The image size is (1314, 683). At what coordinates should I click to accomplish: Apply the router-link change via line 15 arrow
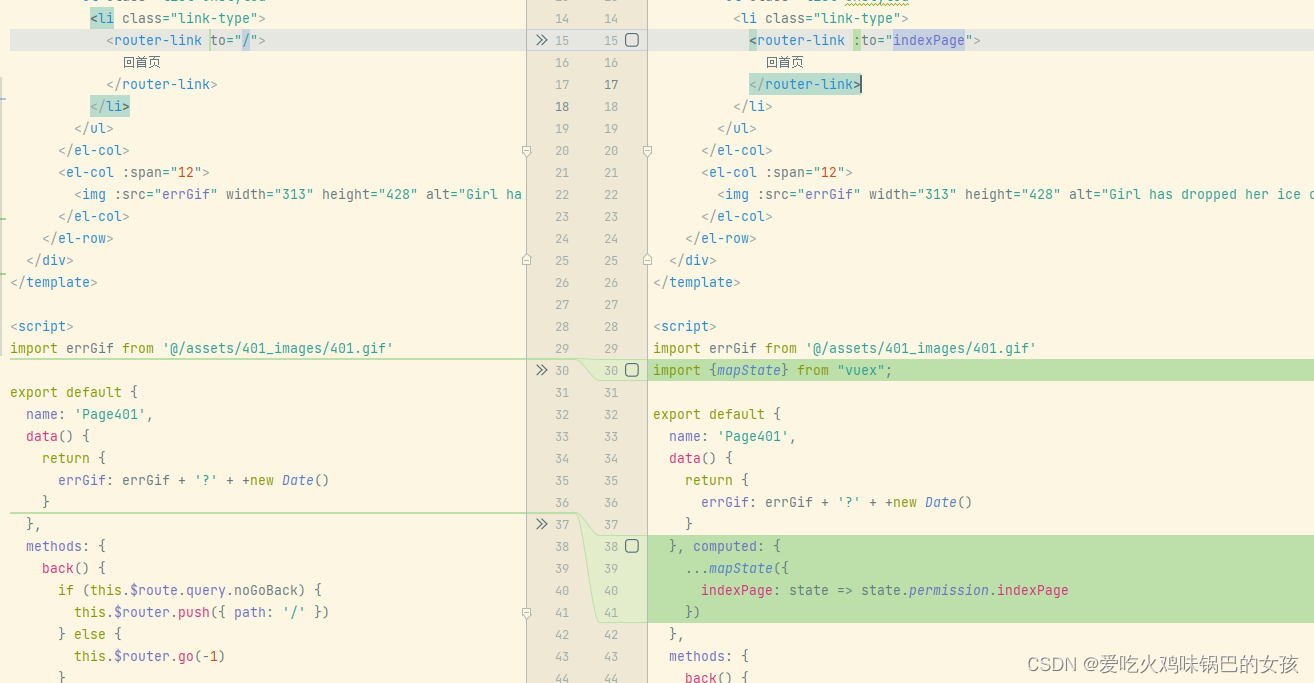pos(541,40)
